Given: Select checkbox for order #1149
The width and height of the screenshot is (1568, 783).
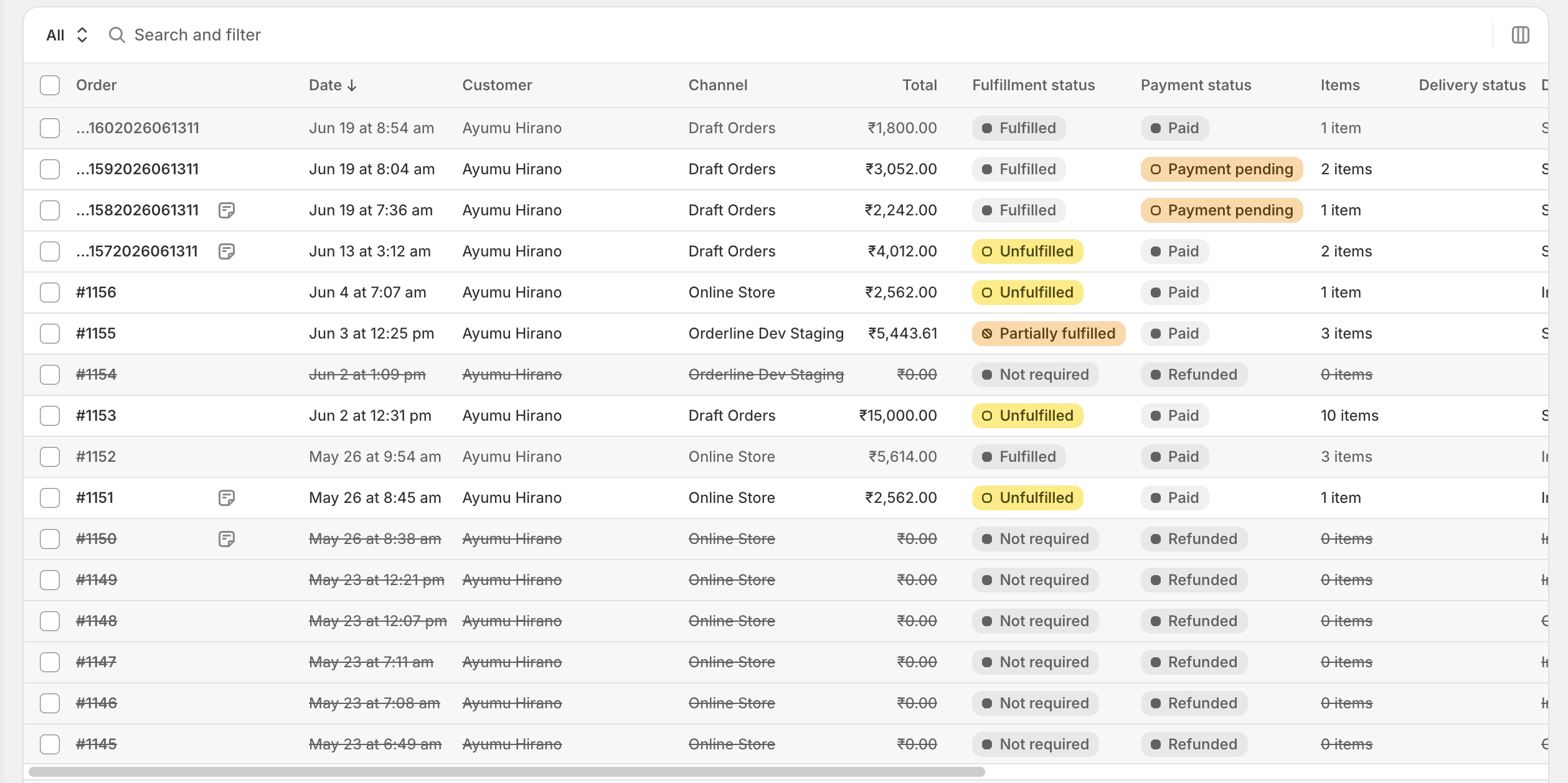Looking at the screenshot, I should coord(50,580).
